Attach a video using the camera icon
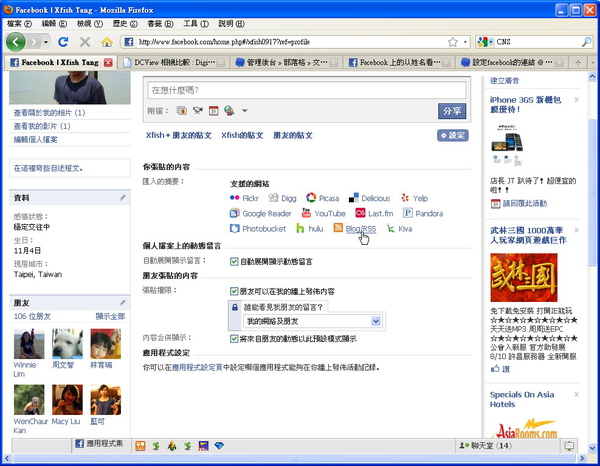 (x=197, y=111)
